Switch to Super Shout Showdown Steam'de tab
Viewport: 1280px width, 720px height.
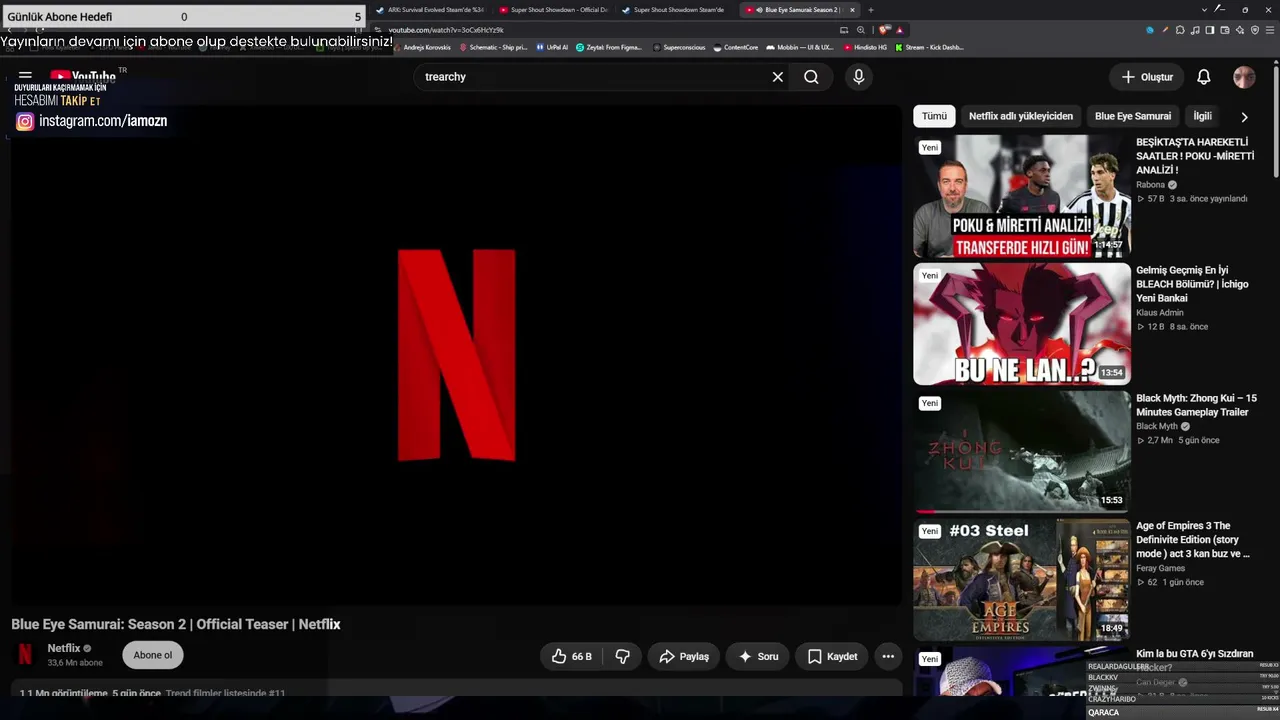click(x=677, y=10)
